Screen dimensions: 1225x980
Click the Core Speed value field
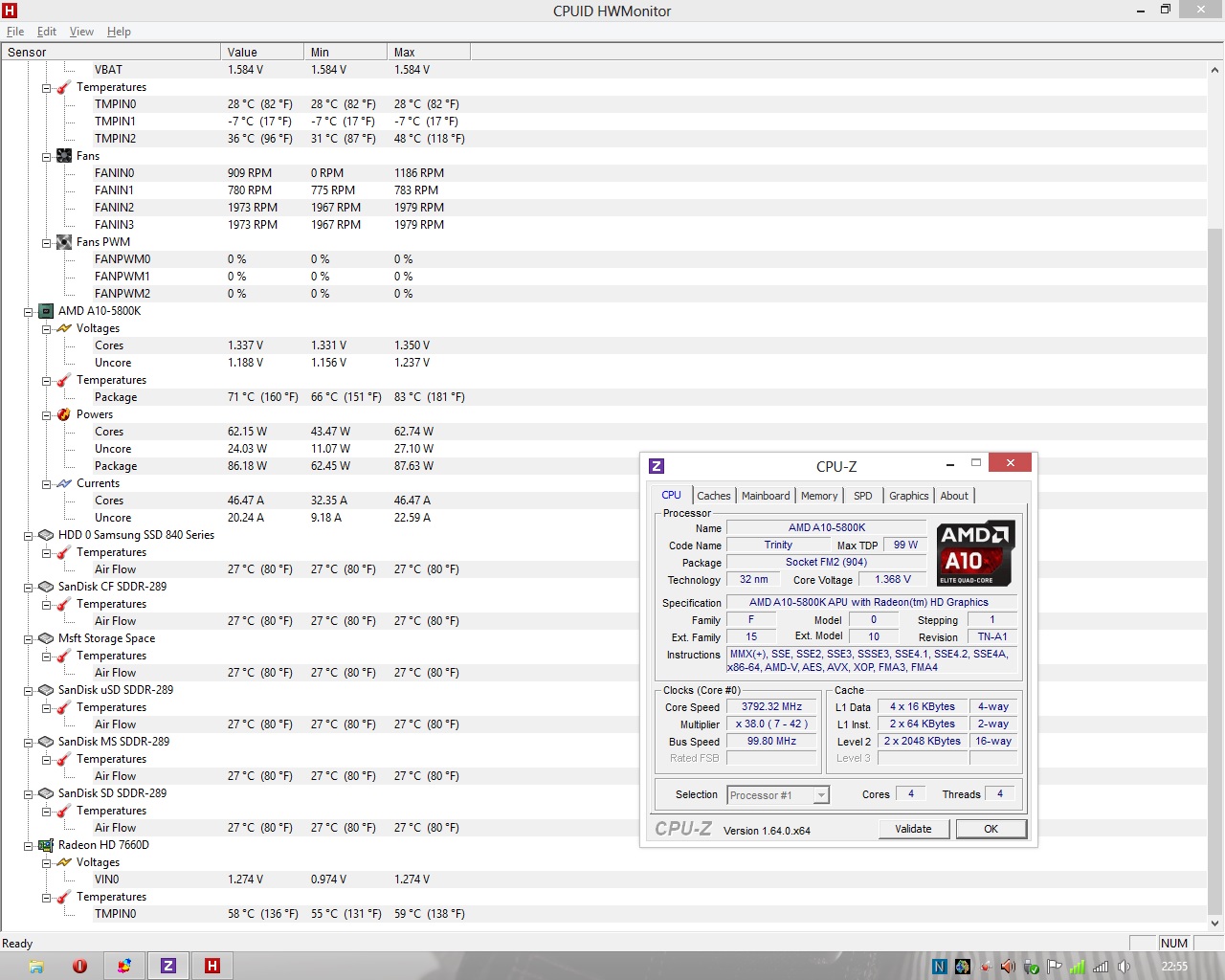[x=771, y=707]
